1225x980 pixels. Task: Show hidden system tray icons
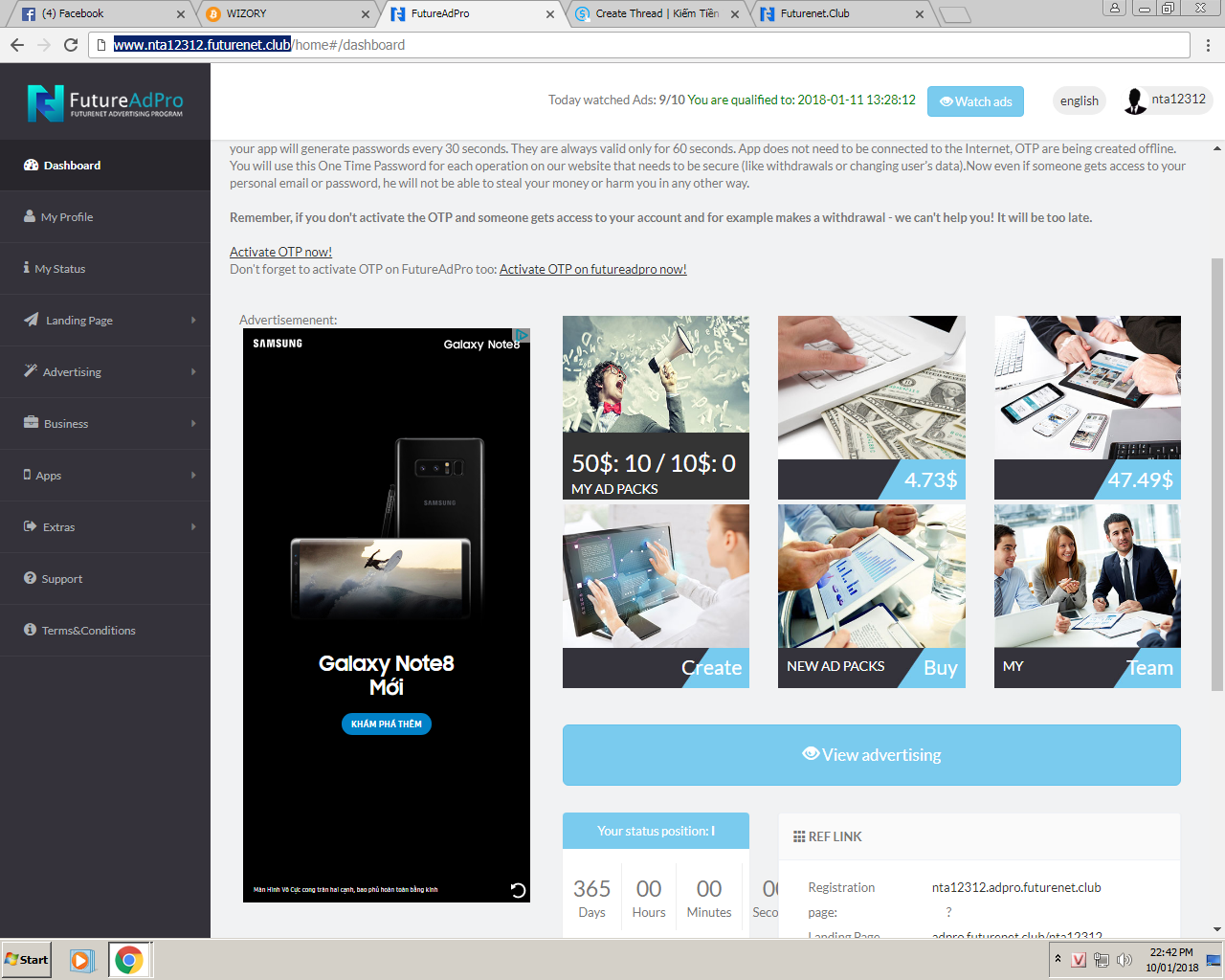pos(1058,959)
